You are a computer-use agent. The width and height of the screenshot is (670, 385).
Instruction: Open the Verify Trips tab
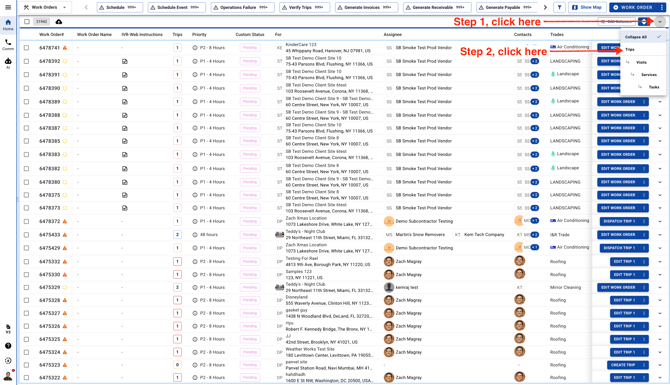click(305, 7)
